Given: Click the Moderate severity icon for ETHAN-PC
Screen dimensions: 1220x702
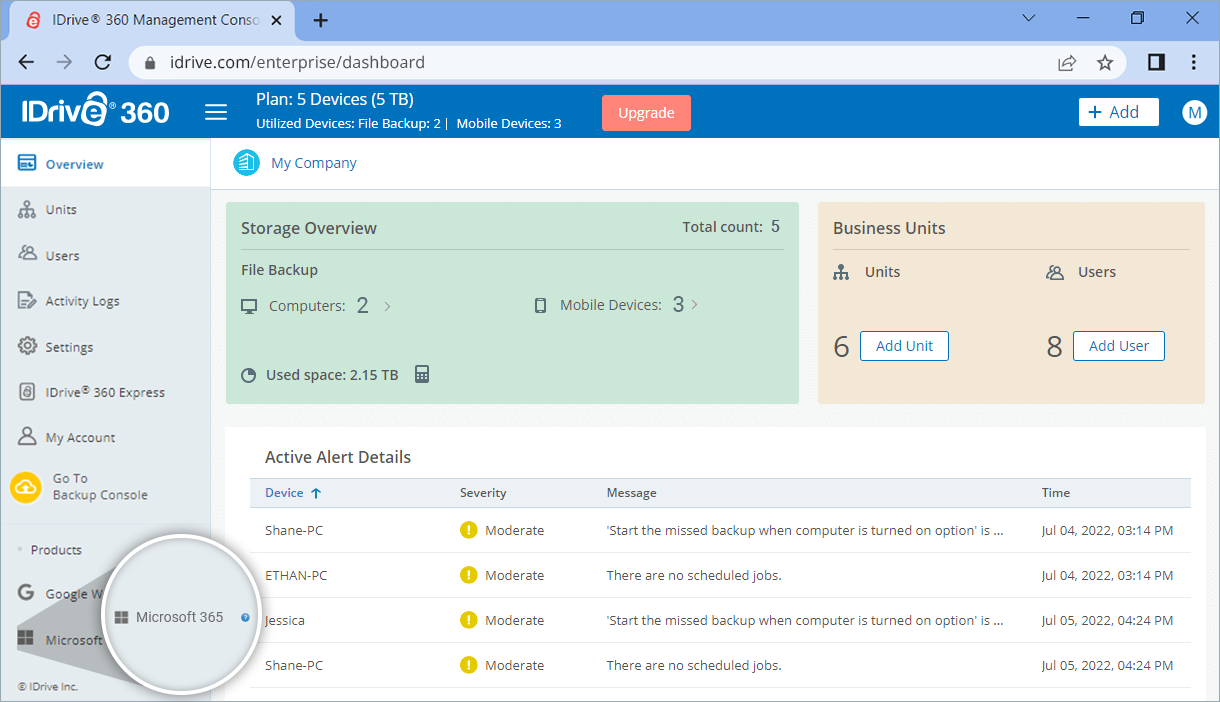Looking at the screenshot, I should [469, 575].
